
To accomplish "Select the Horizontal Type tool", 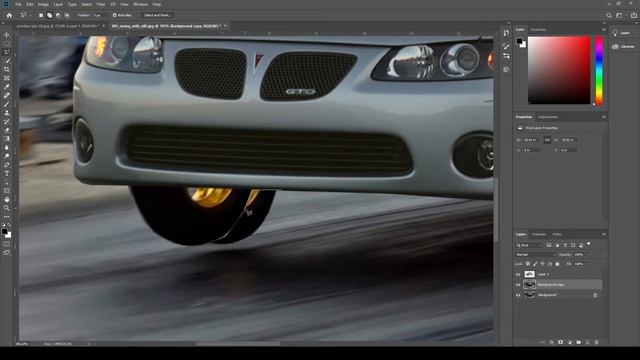I will coord(7,173).
